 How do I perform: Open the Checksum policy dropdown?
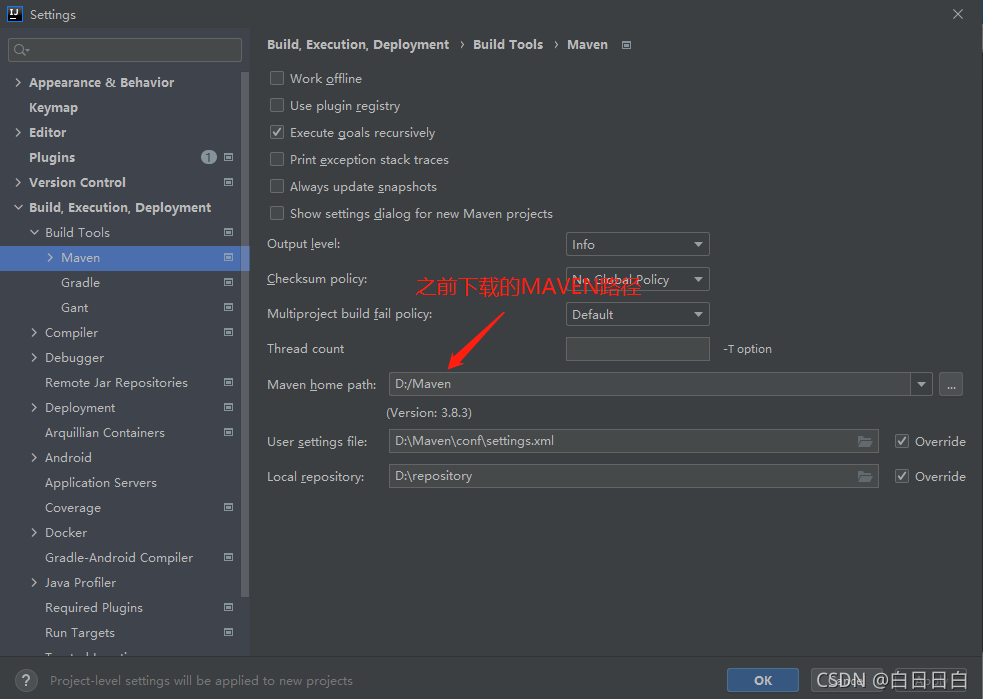[x=638, y=280]
